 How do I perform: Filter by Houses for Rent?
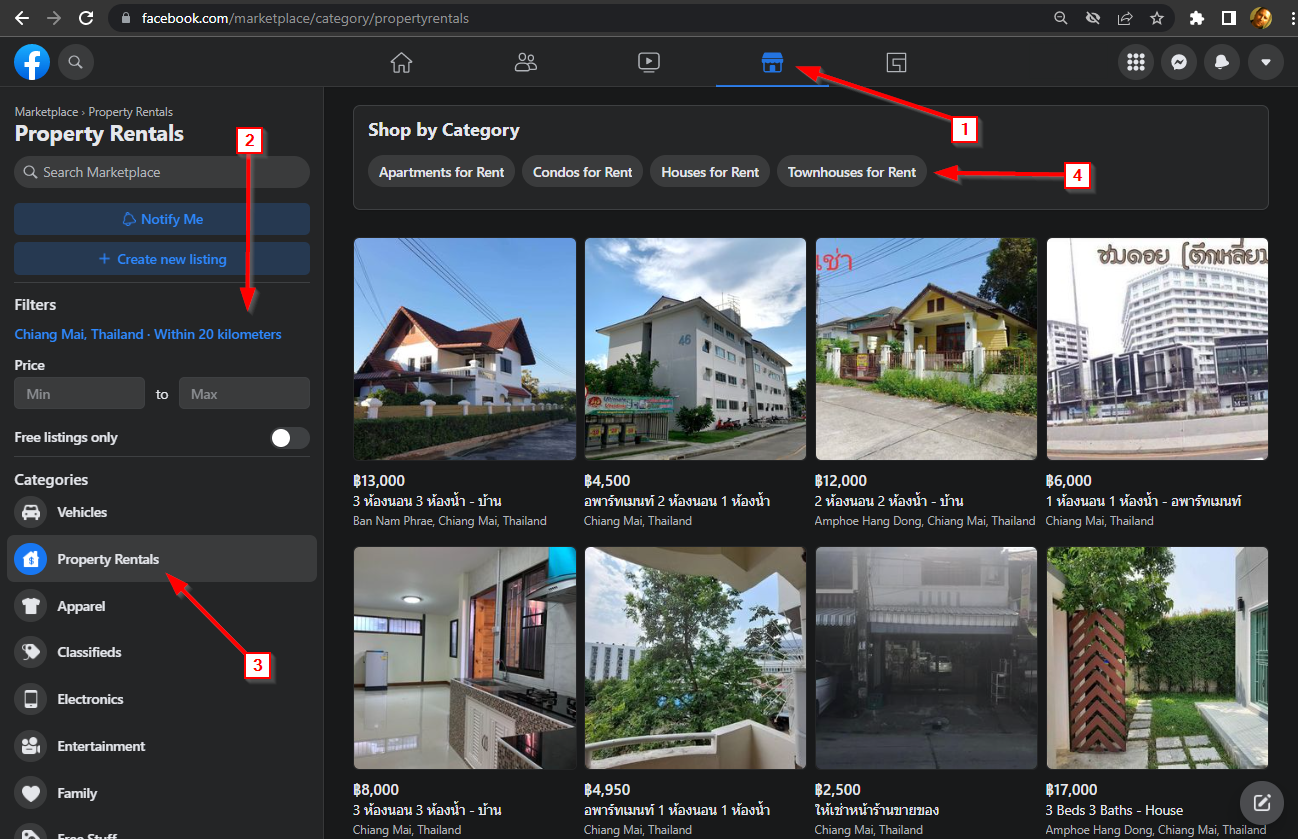pos(710,172)
